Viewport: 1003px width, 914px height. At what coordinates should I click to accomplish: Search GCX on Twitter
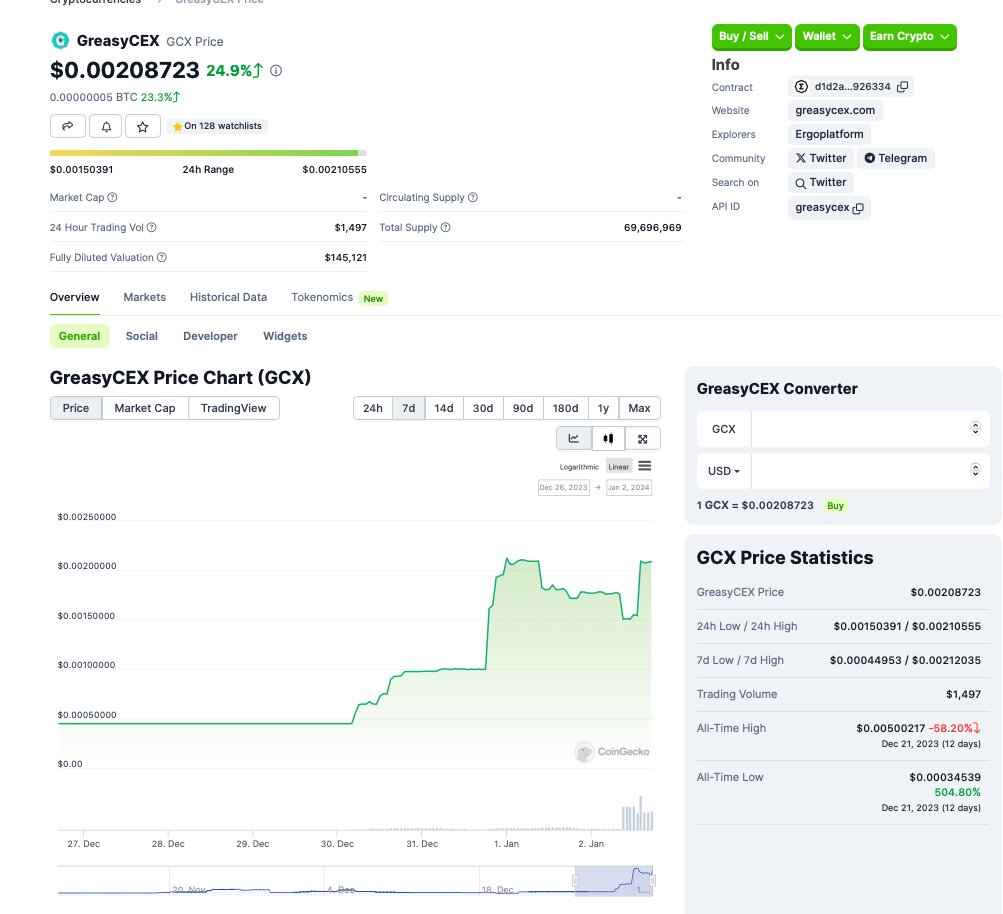pyautogui.click(x=821, y=182)
